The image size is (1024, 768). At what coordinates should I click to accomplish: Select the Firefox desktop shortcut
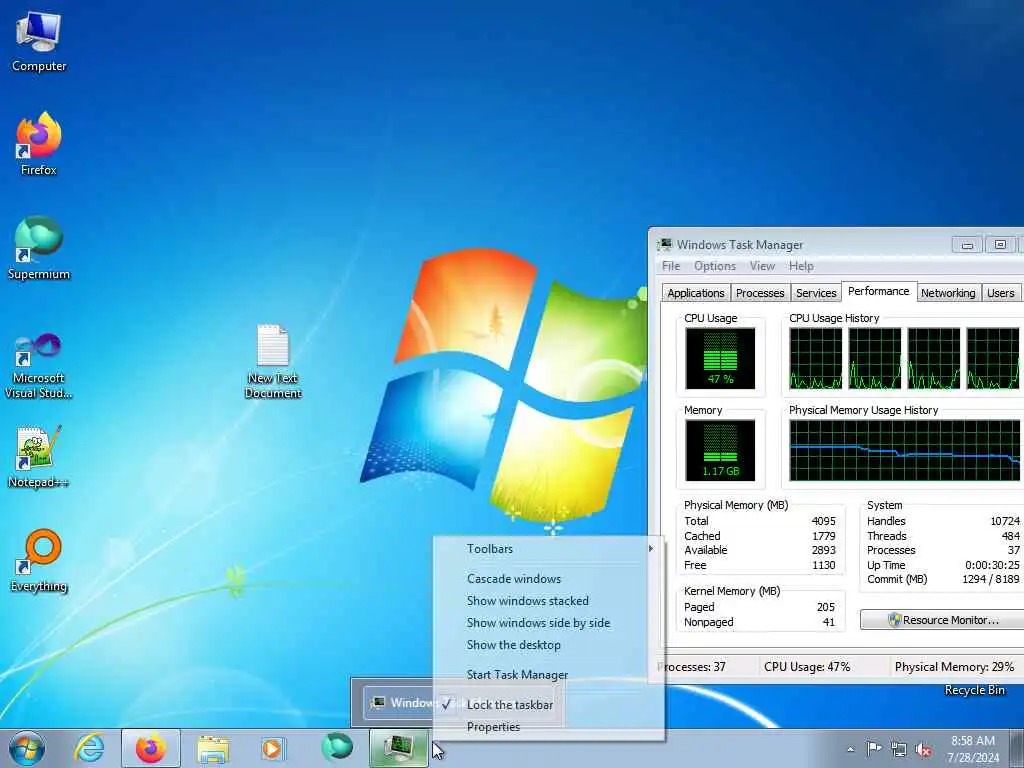coord(39,144)
